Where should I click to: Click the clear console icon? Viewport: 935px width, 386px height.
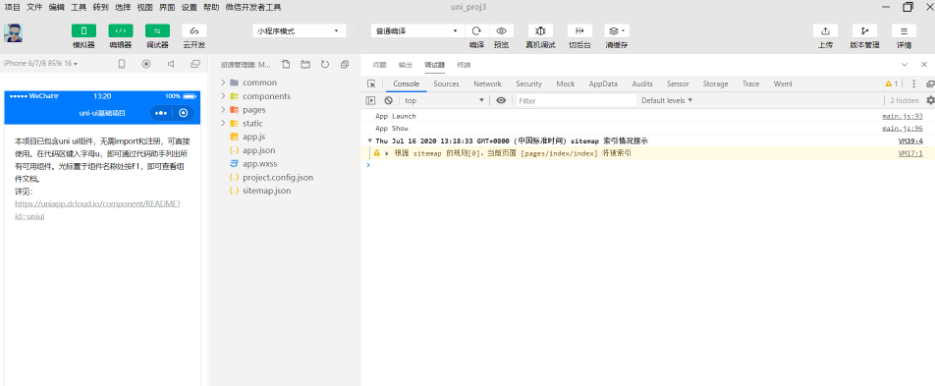click(388, 101)
